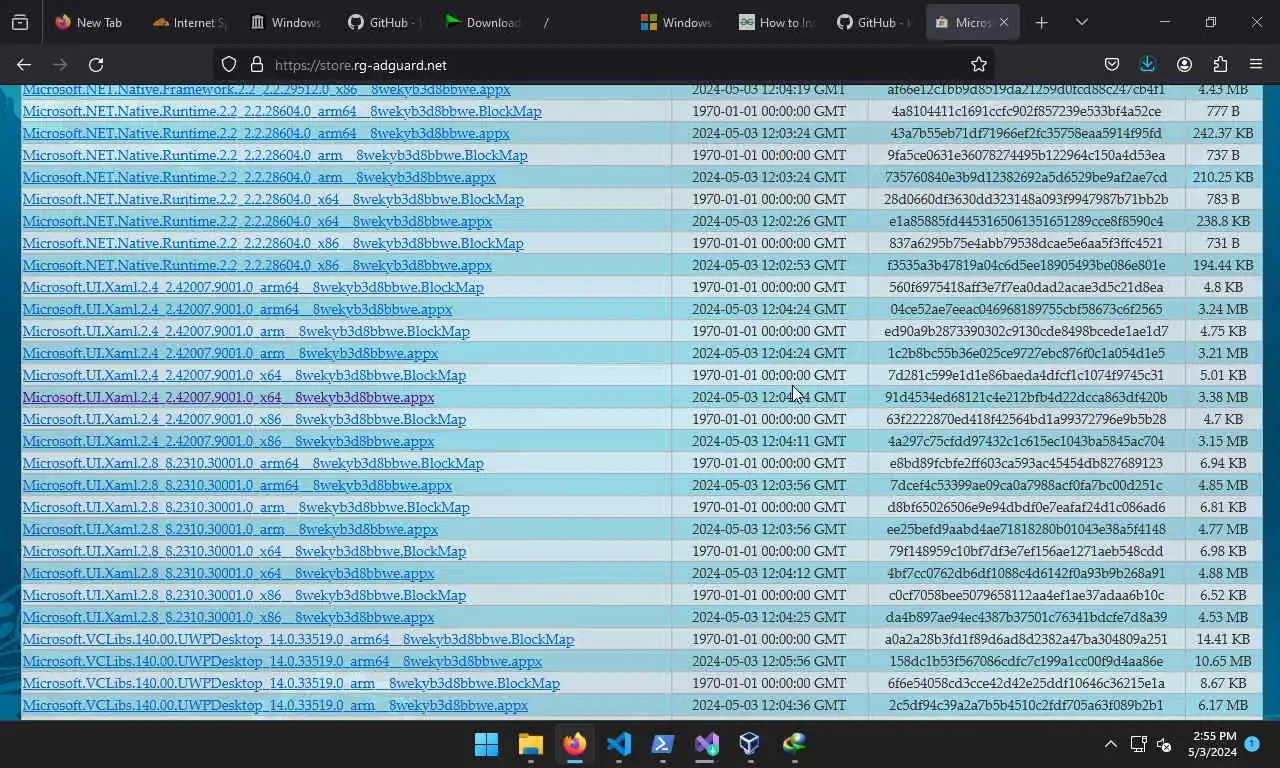The image size is (1280, 768).
Task: Open UI.Xaml.2.8 x86 BlockMap link
Action: 244,595
